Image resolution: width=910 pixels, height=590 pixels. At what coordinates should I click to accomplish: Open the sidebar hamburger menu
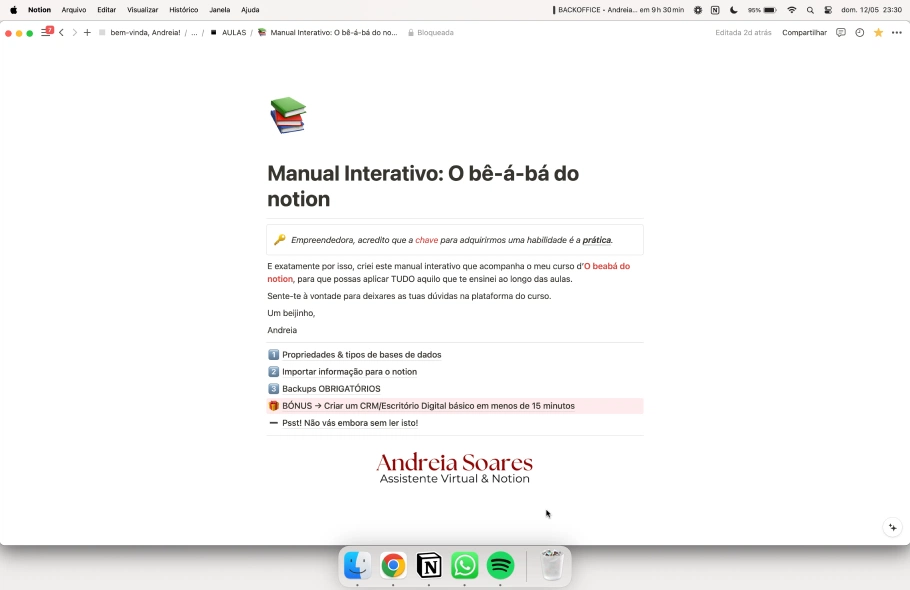(x=45, y=33)
